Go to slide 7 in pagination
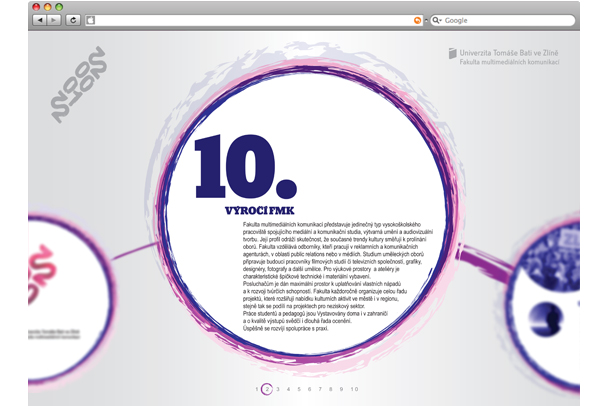 [x=320, y=388]
